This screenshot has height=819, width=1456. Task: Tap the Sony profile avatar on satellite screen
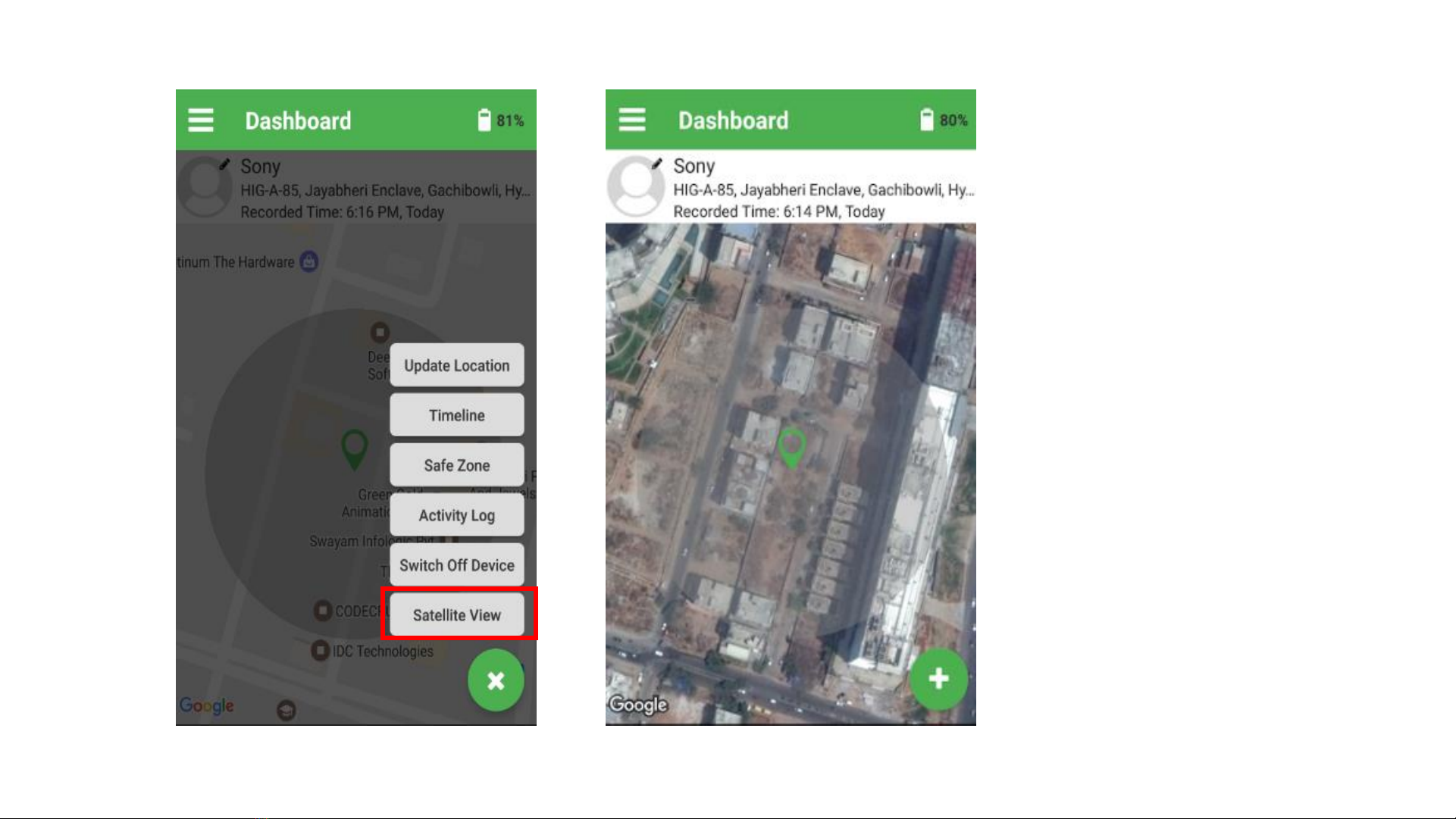pos(635,186)
